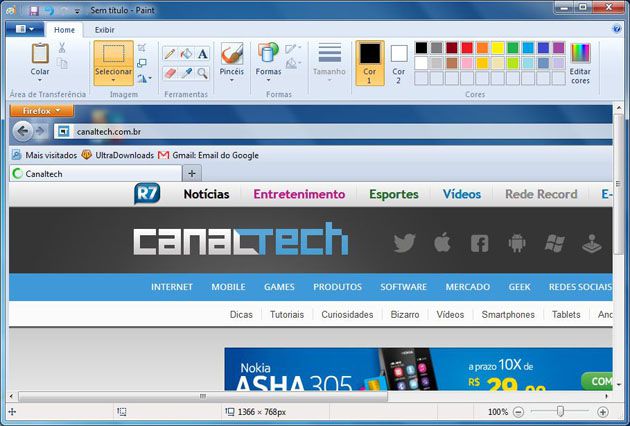Viewport: 630px width, 426px height.
Task: Pick the black color swatch
Action: point(421,48)
